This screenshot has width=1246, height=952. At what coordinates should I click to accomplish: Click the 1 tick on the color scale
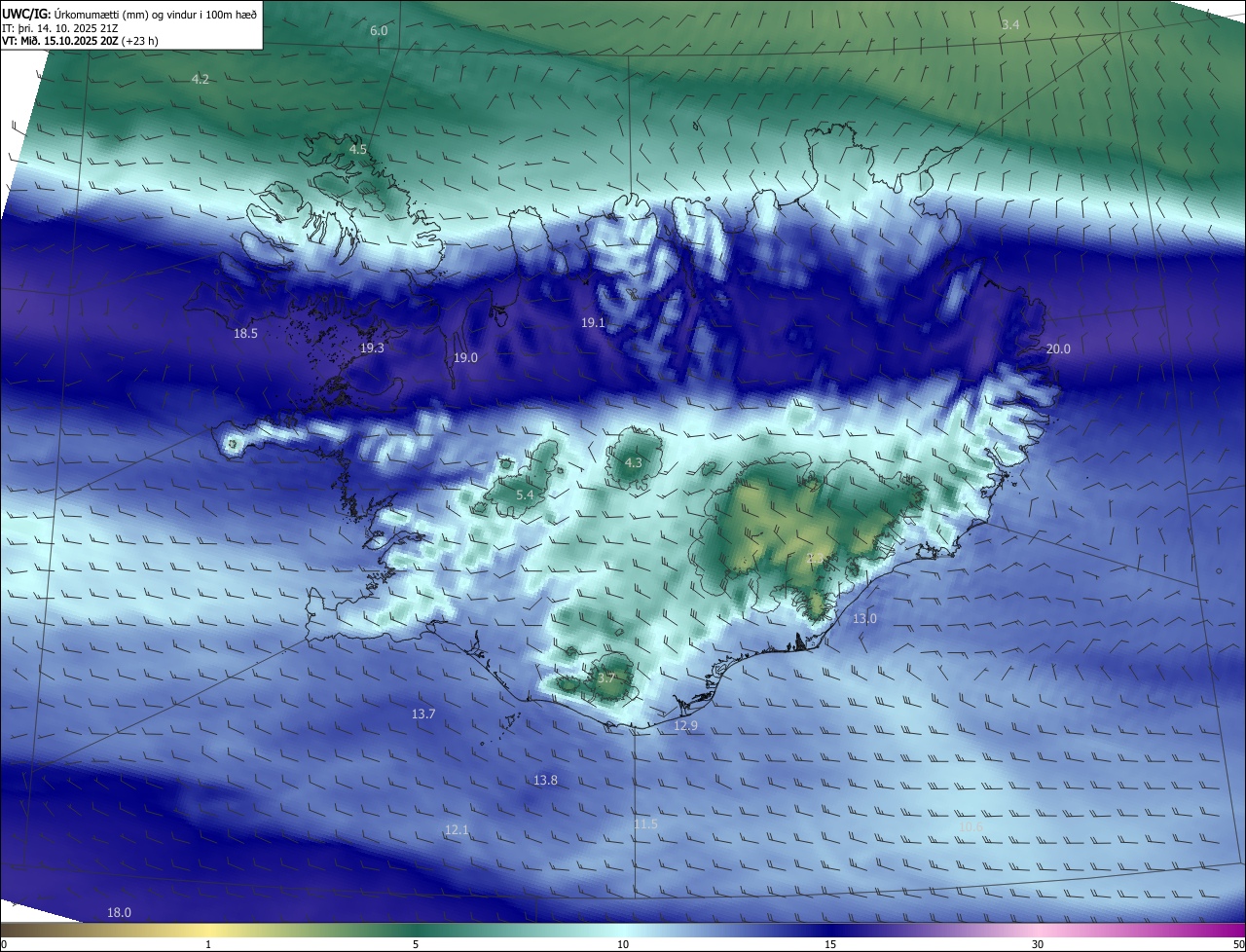(208, 944)
